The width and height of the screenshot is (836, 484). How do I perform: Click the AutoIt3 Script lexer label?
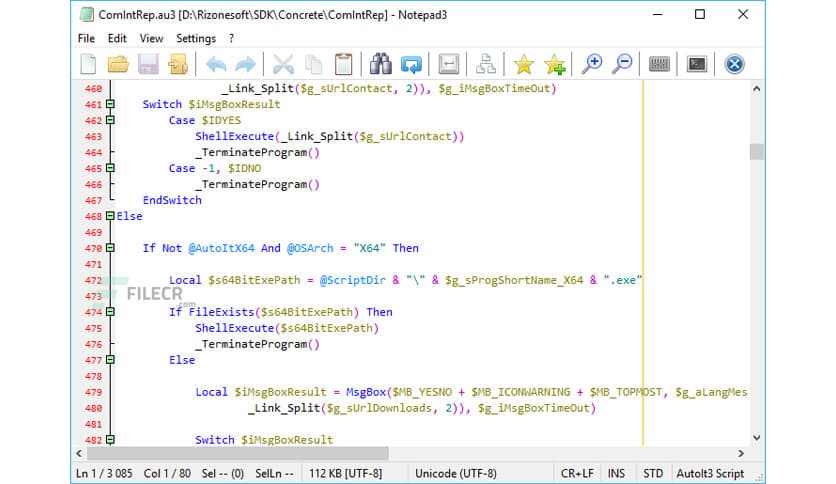[710, 472]
